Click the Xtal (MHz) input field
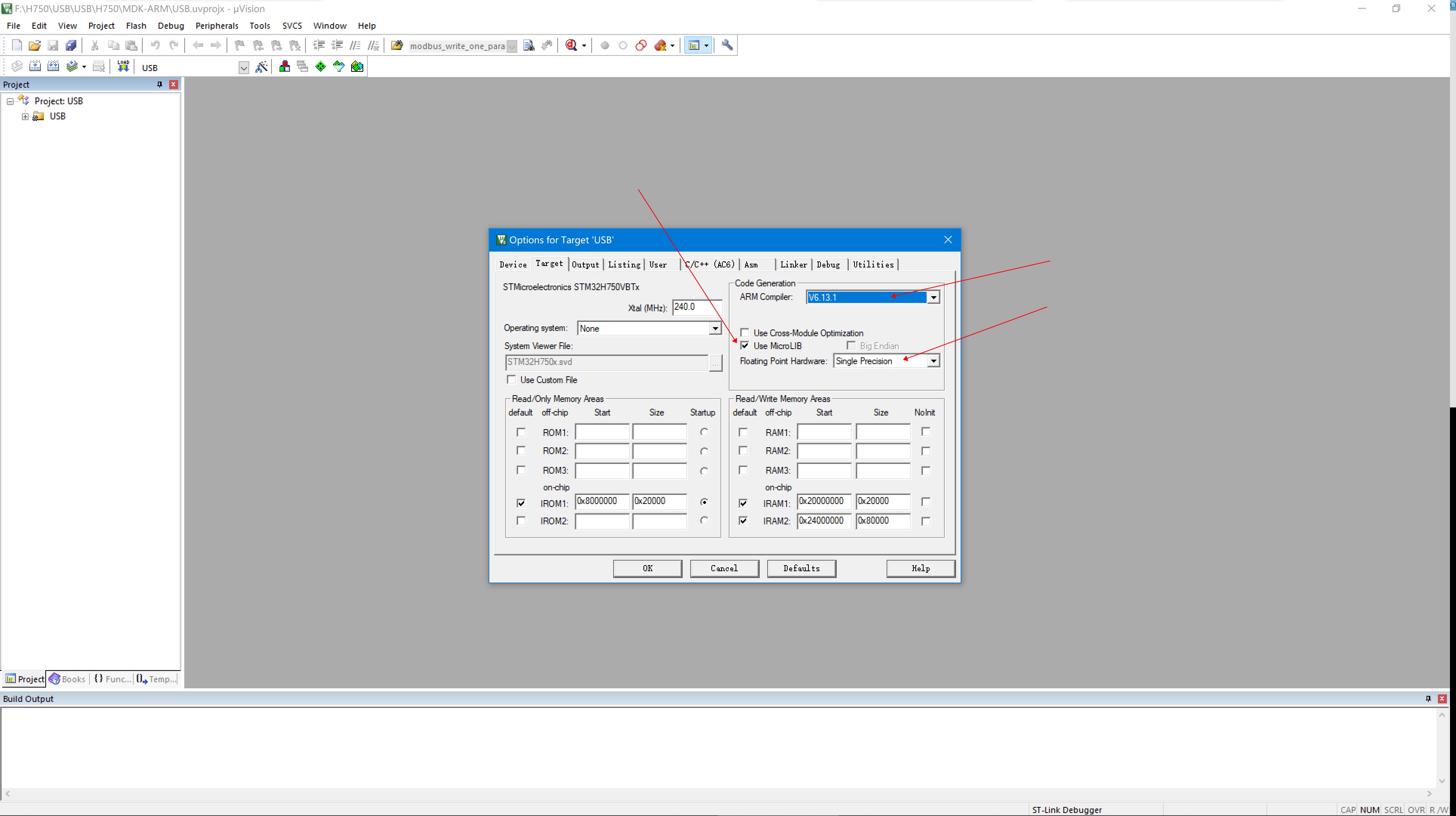 pos(696,307)
